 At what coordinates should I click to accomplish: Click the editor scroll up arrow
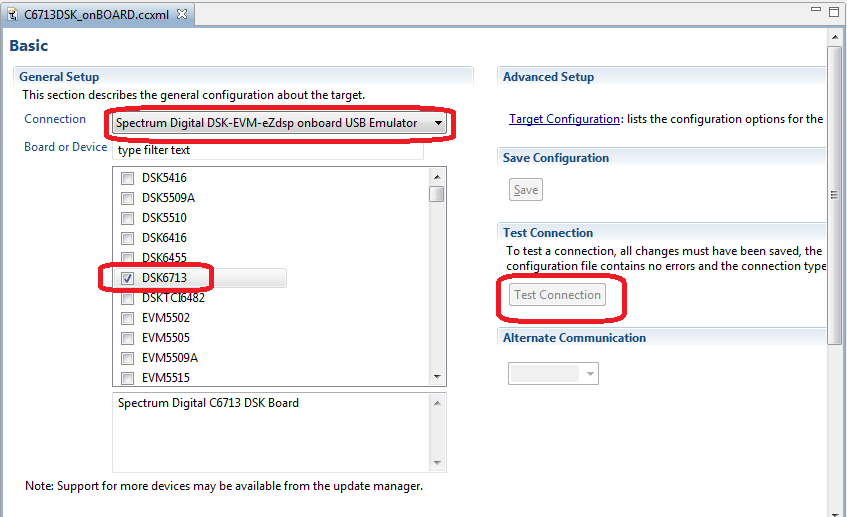[x=835, y=37]
